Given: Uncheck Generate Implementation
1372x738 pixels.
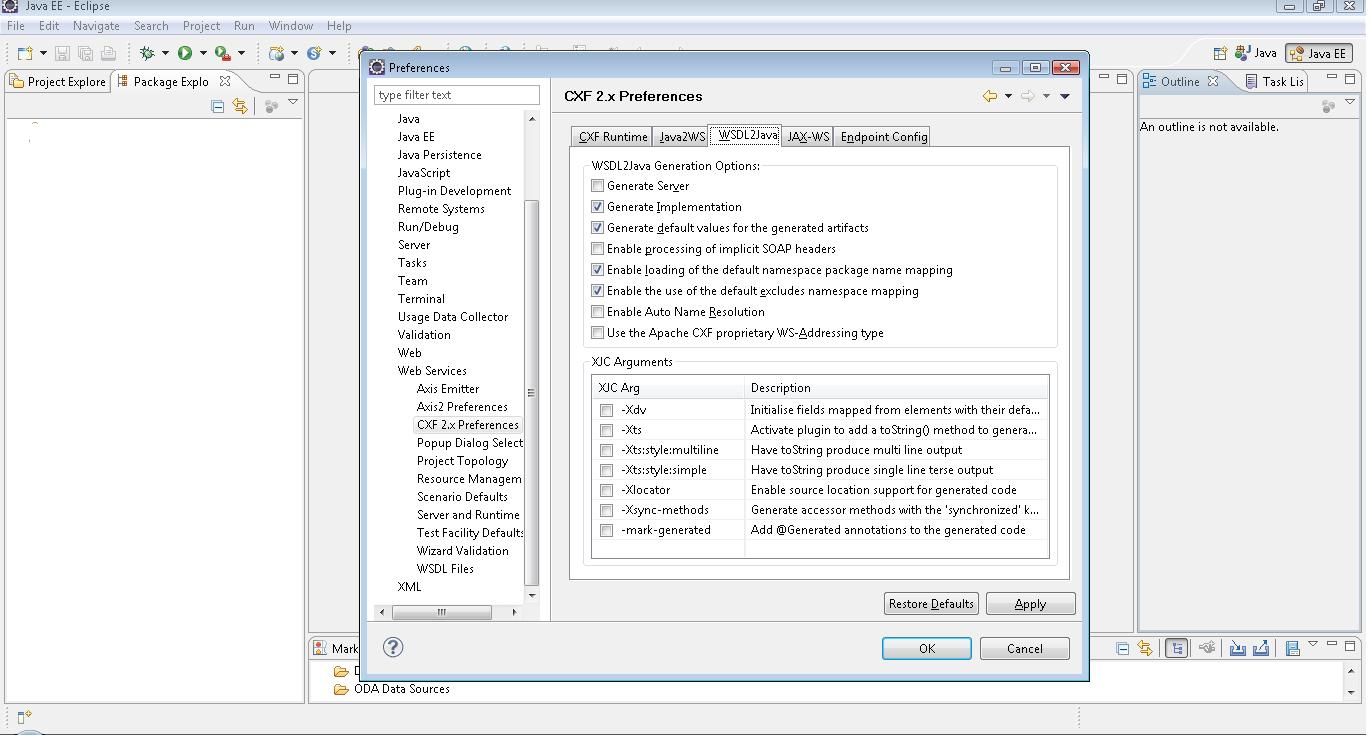Looking at the screenshot, I should (x=598, y=207).
